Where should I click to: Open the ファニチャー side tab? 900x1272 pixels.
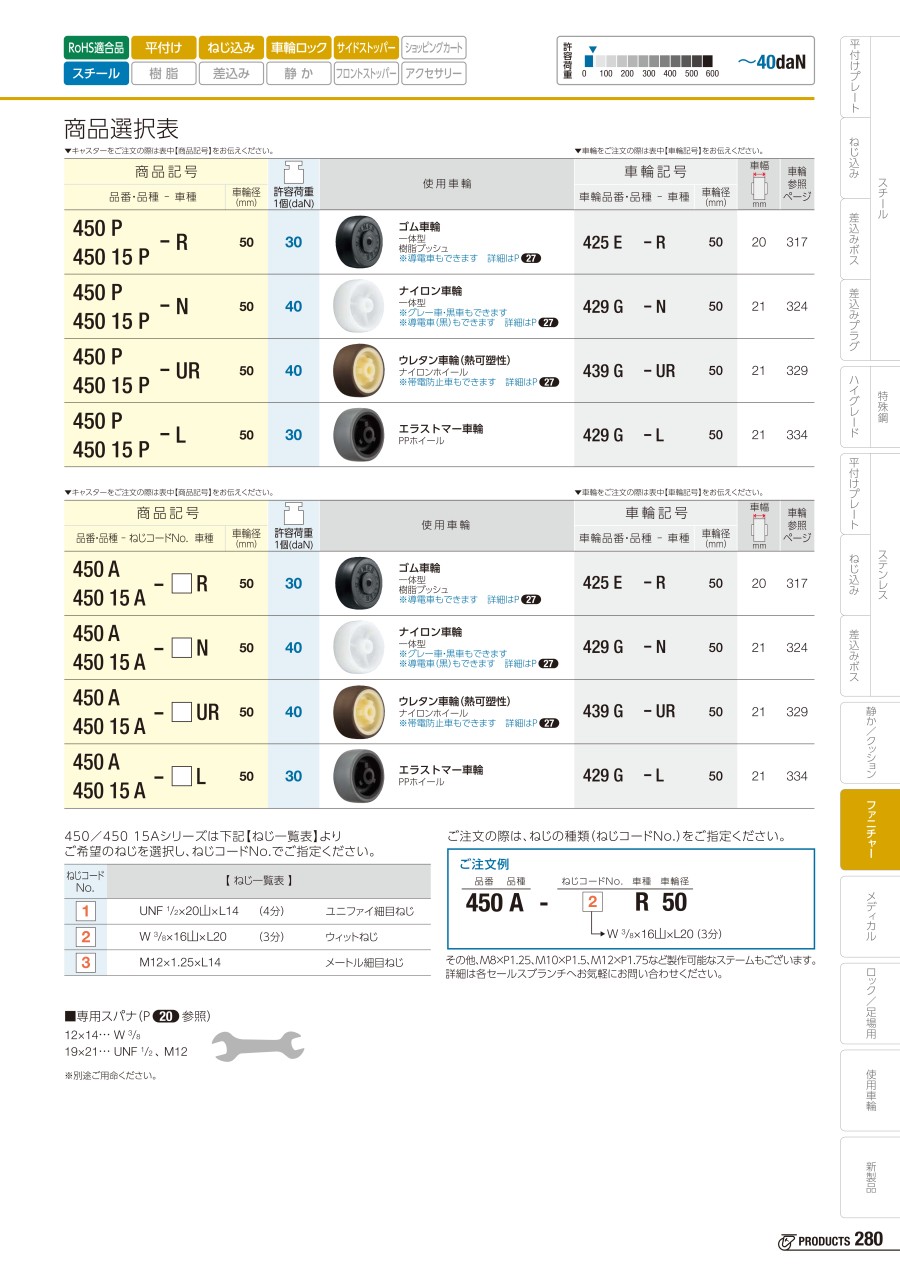pyautogui.click(x=870, y=829)
